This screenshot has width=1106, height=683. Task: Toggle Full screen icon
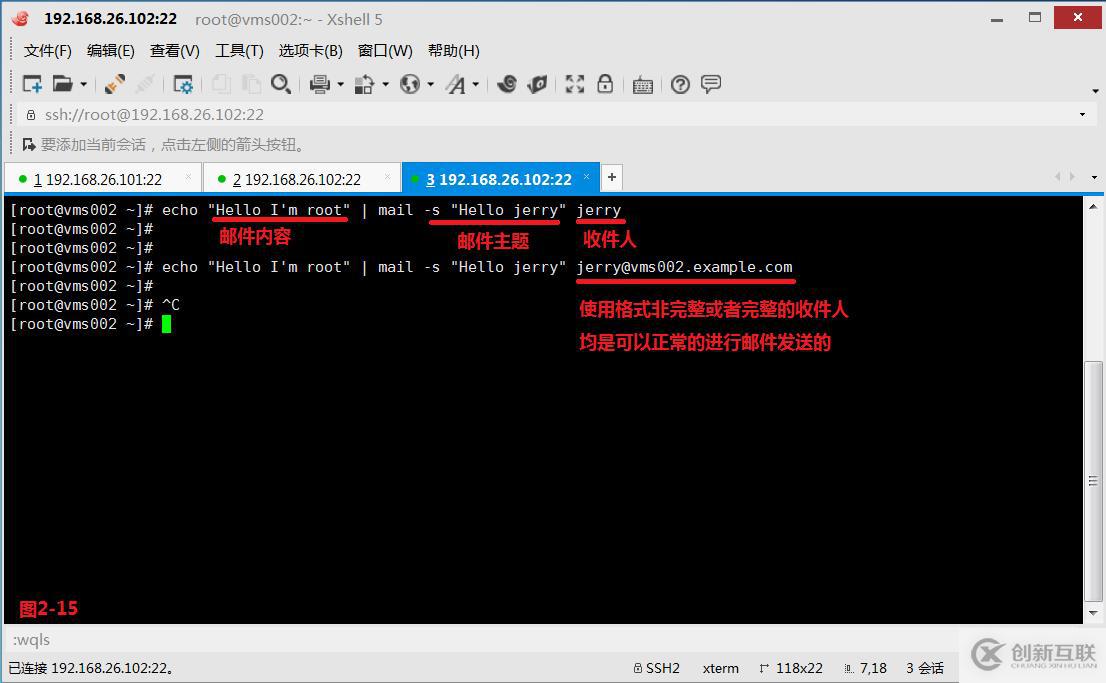coord(575,84)
